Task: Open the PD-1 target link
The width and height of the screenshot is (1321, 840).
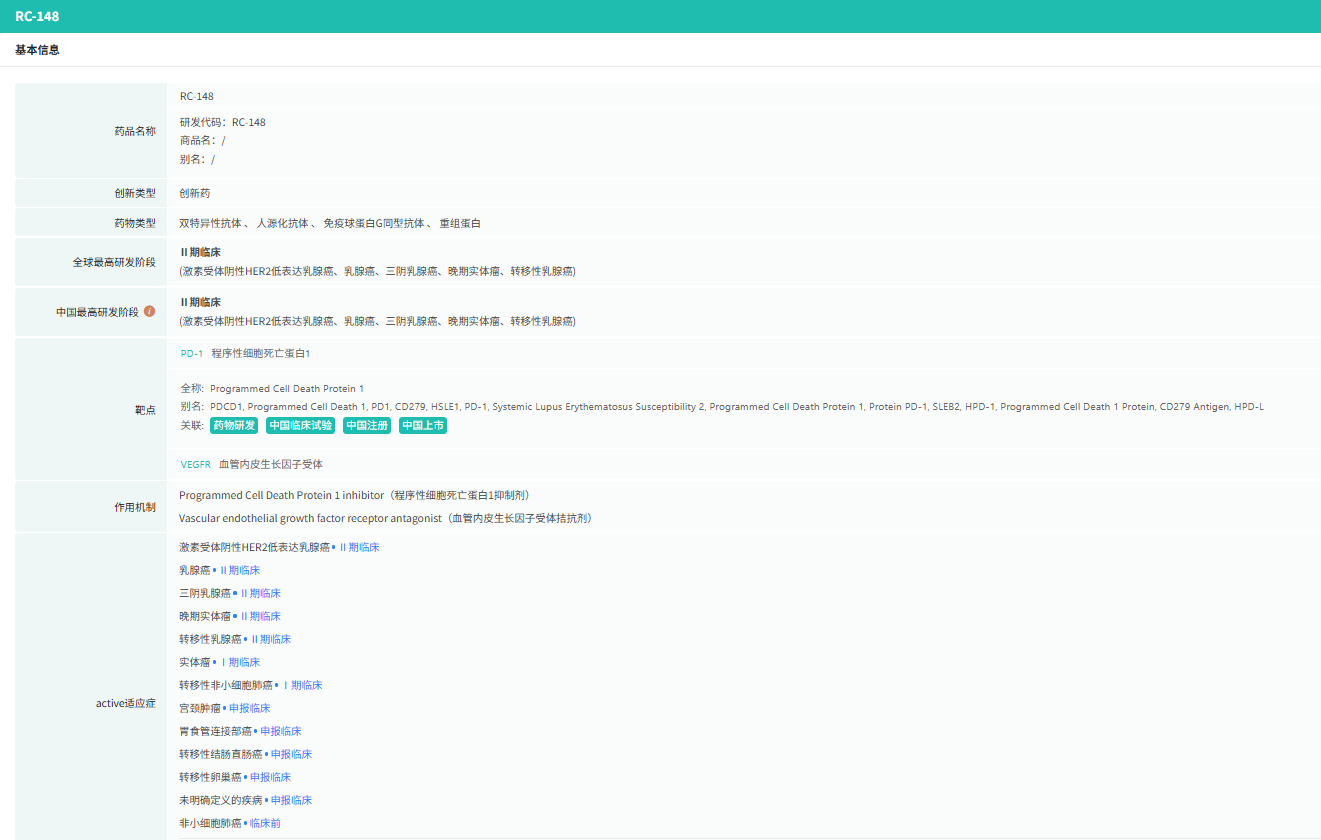Action: tap(191, 354)
